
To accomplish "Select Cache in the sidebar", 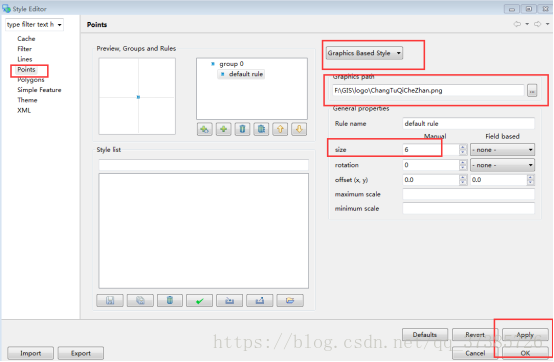I will tap(26, 38).
